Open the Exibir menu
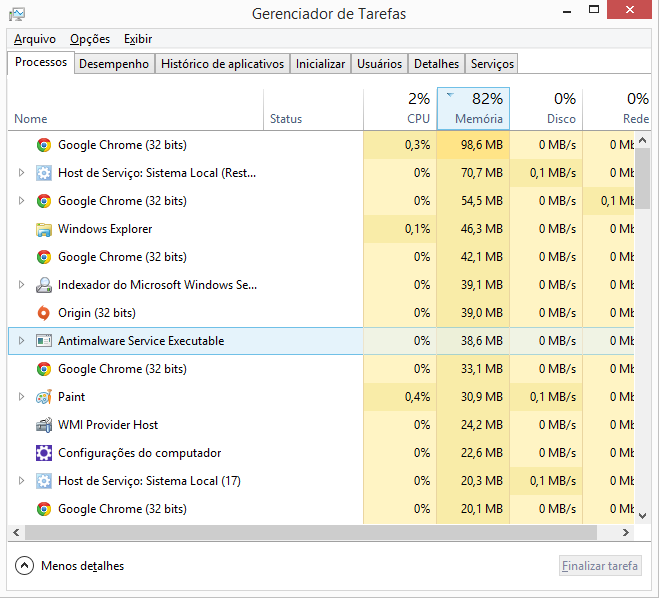Viewport: 659px width, 598px height. point(138,39)
